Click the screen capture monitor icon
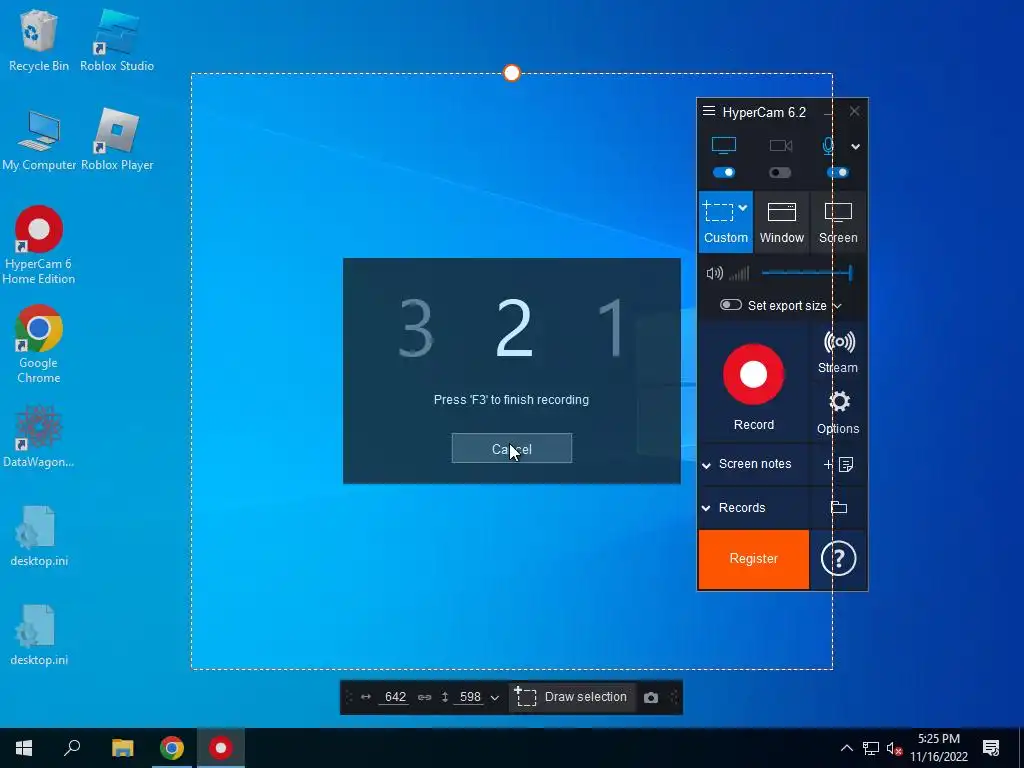This screenshot has width=1024, height=768. point(724,145)
